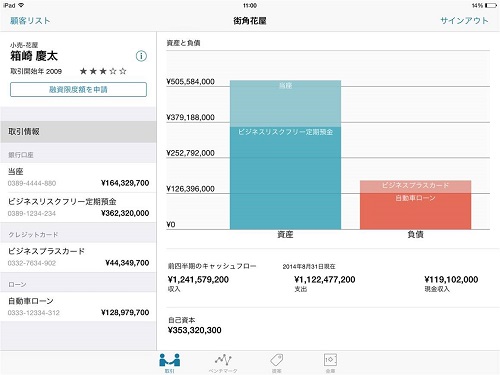Open the 自動車ローン account row
Image resolution: width=500 pixels, height=375 pixels.
[x=78, y=307]
